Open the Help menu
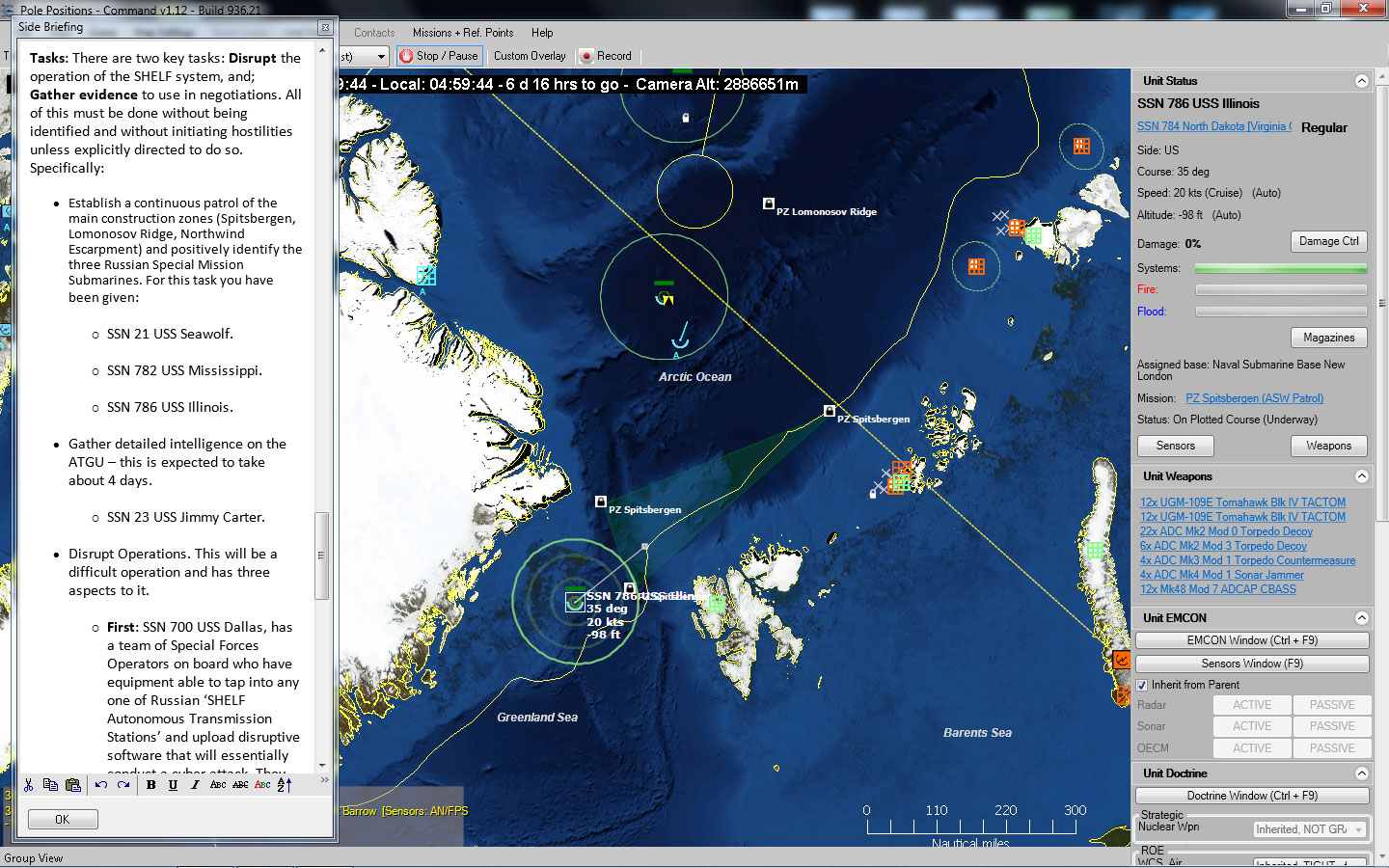 click(x=542, y=32)
